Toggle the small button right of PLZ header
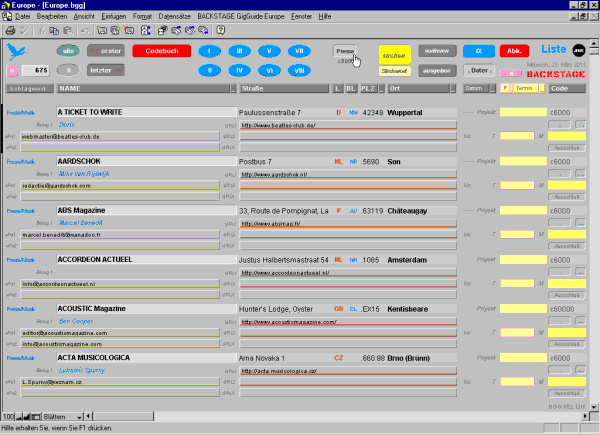Viewport: 600px width, 435px height. point(382,89)
